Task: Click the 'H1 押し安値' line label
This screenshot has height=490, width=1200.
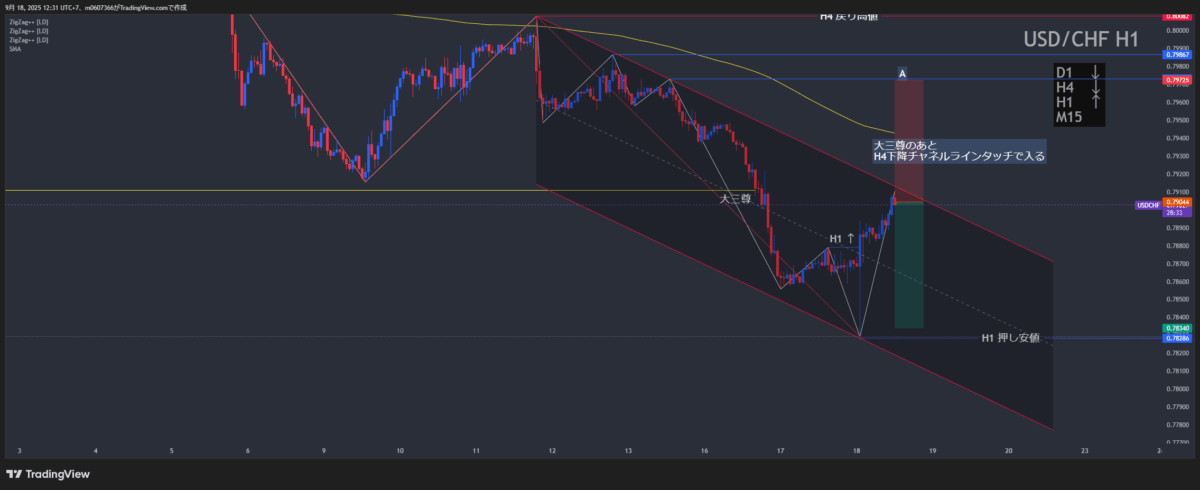Action: (x=1009, y=338)
